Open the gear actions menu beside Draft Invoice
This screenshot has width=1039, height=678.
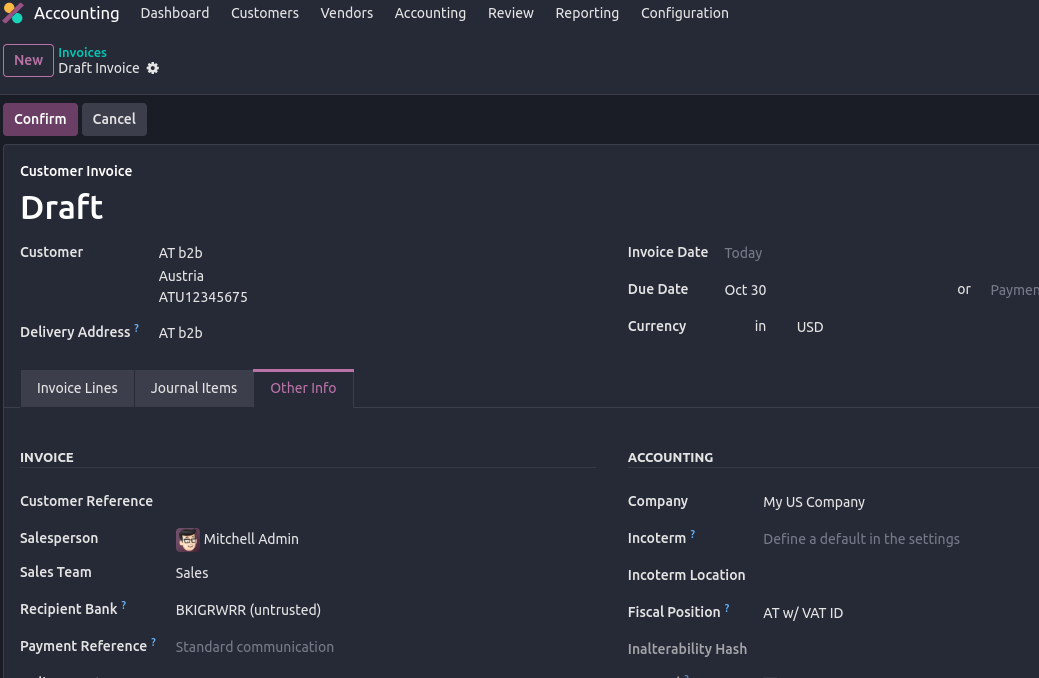pos(153,68)
